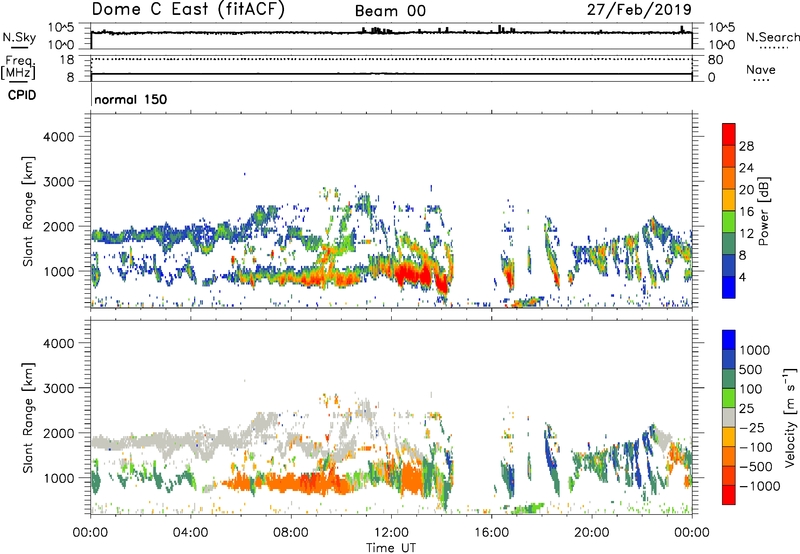Click the orange negative-velocity band near 08:00
The image size is (800, 554).
tap(286, 482)
